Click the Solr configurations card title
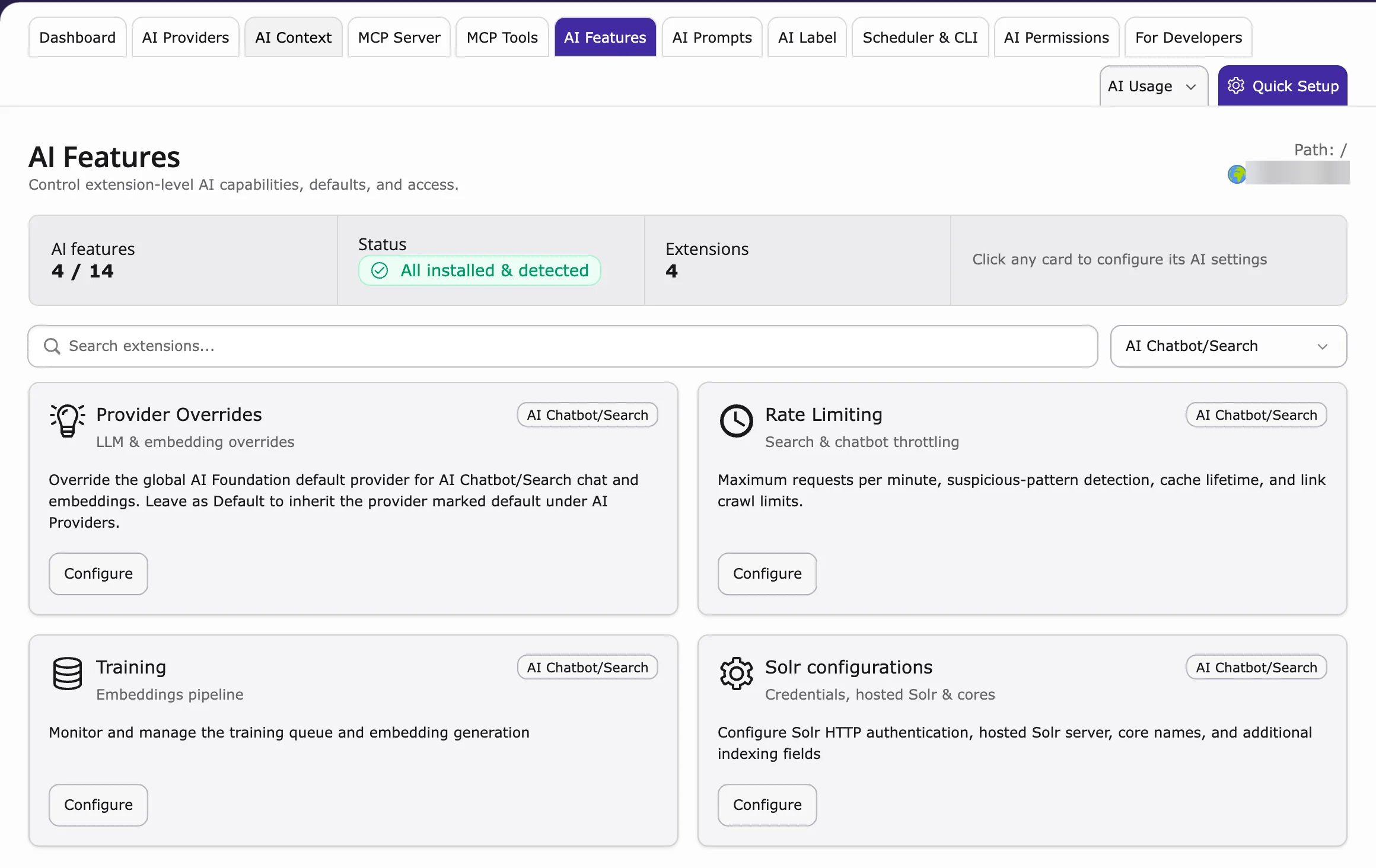This screenshot has height=868, width=1376. [x=849, y=667]
